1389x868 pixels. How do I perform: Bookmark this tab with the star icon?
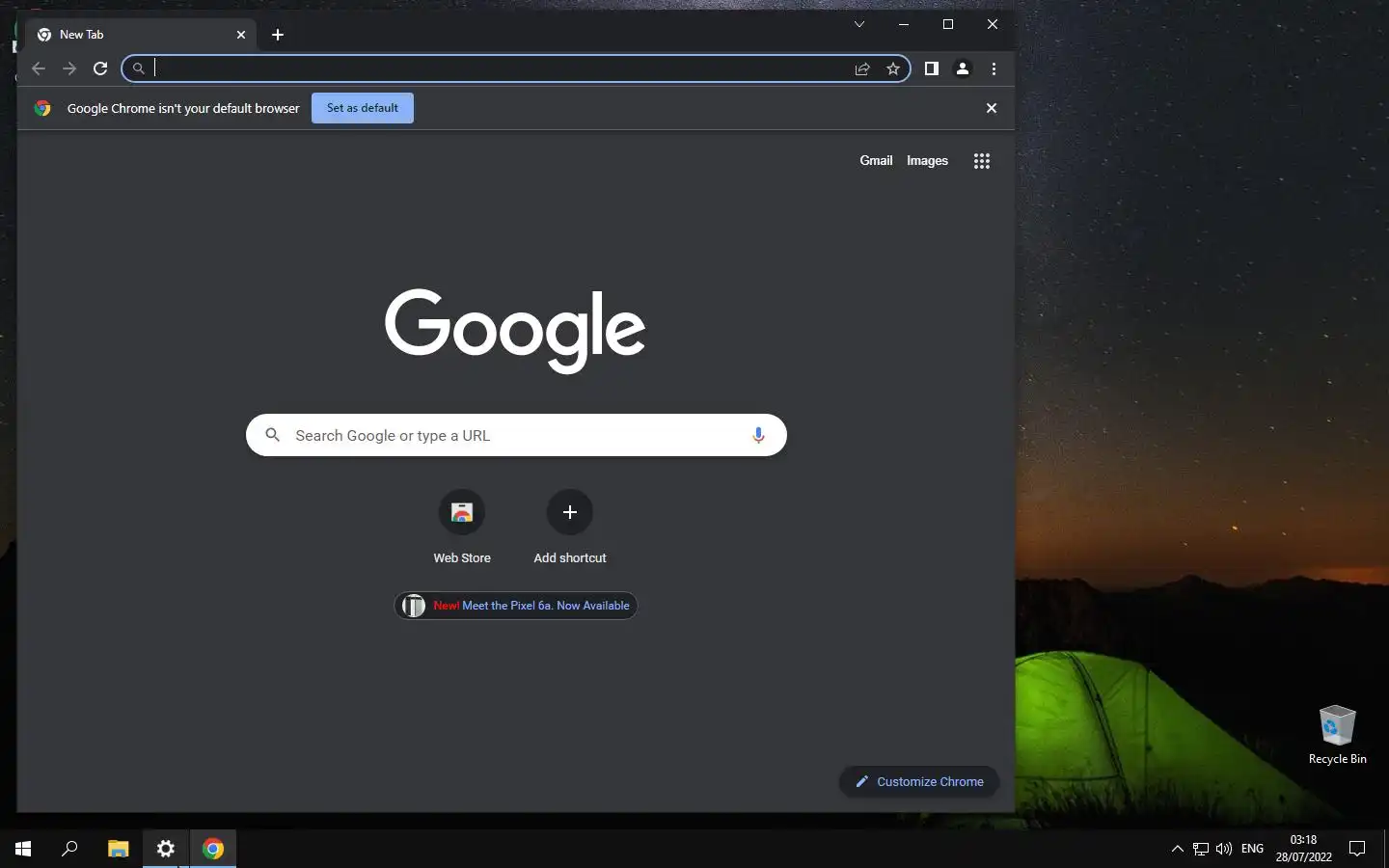pyautogui.click(x=893, y=68)
